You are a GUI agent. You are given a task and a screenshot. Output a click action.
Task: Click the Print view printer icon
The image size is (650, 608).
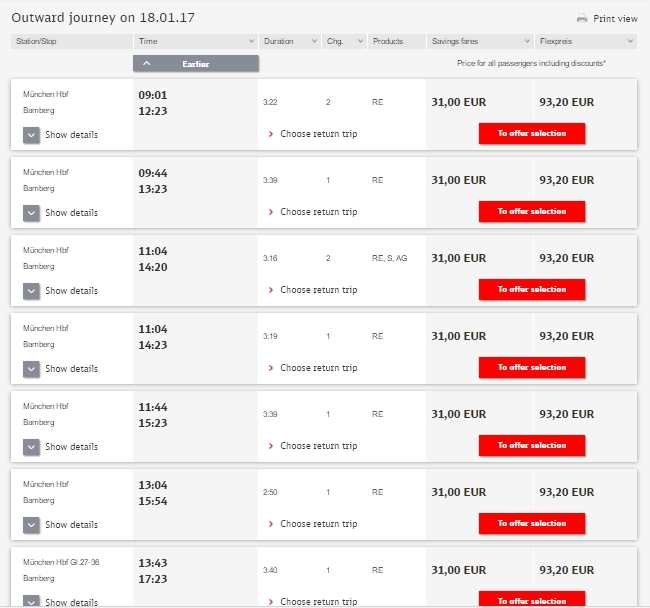(583, 18)
